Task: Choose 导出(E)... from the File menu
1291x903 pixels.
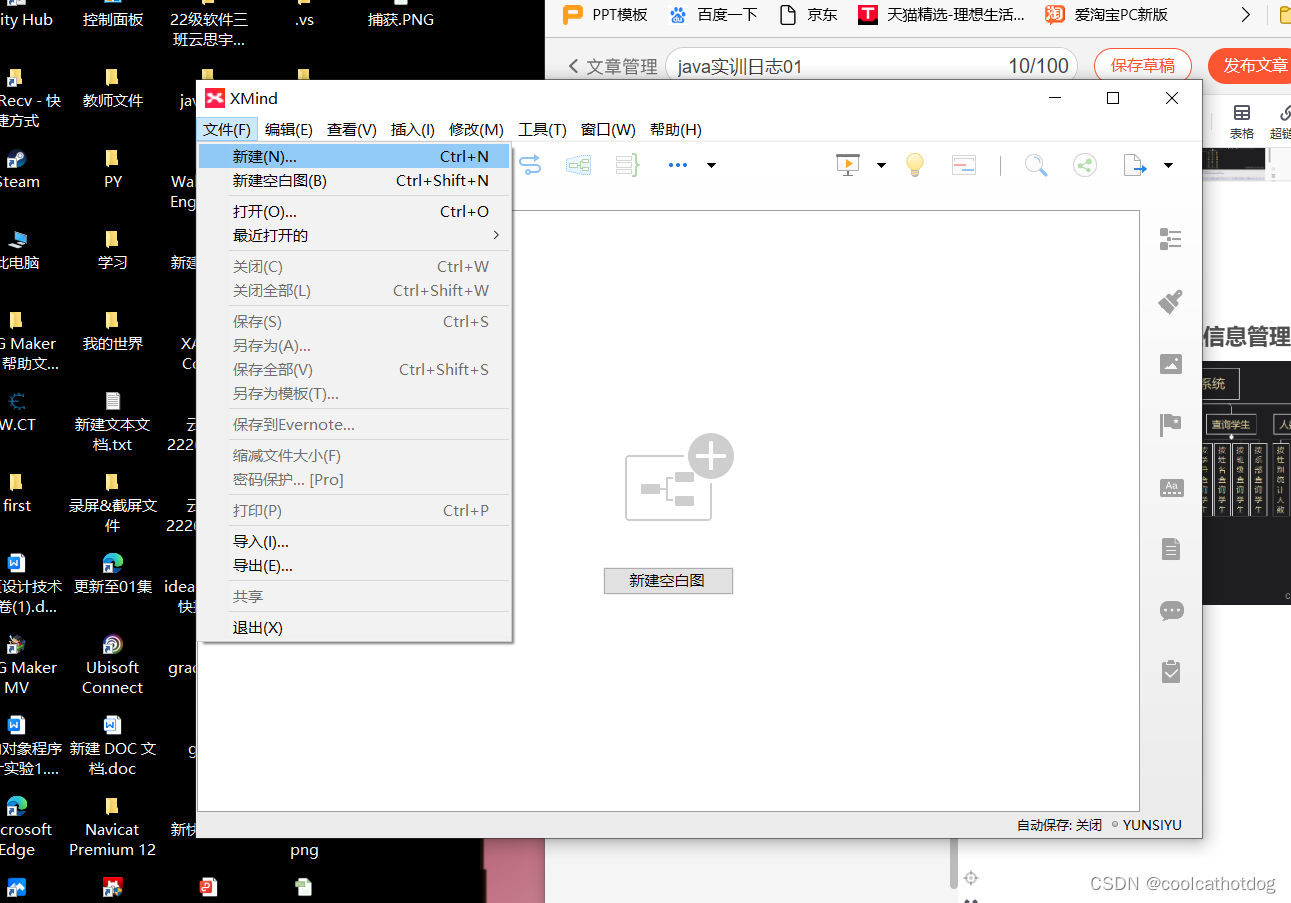Action: pyautogui.click(x=354, y=565)
